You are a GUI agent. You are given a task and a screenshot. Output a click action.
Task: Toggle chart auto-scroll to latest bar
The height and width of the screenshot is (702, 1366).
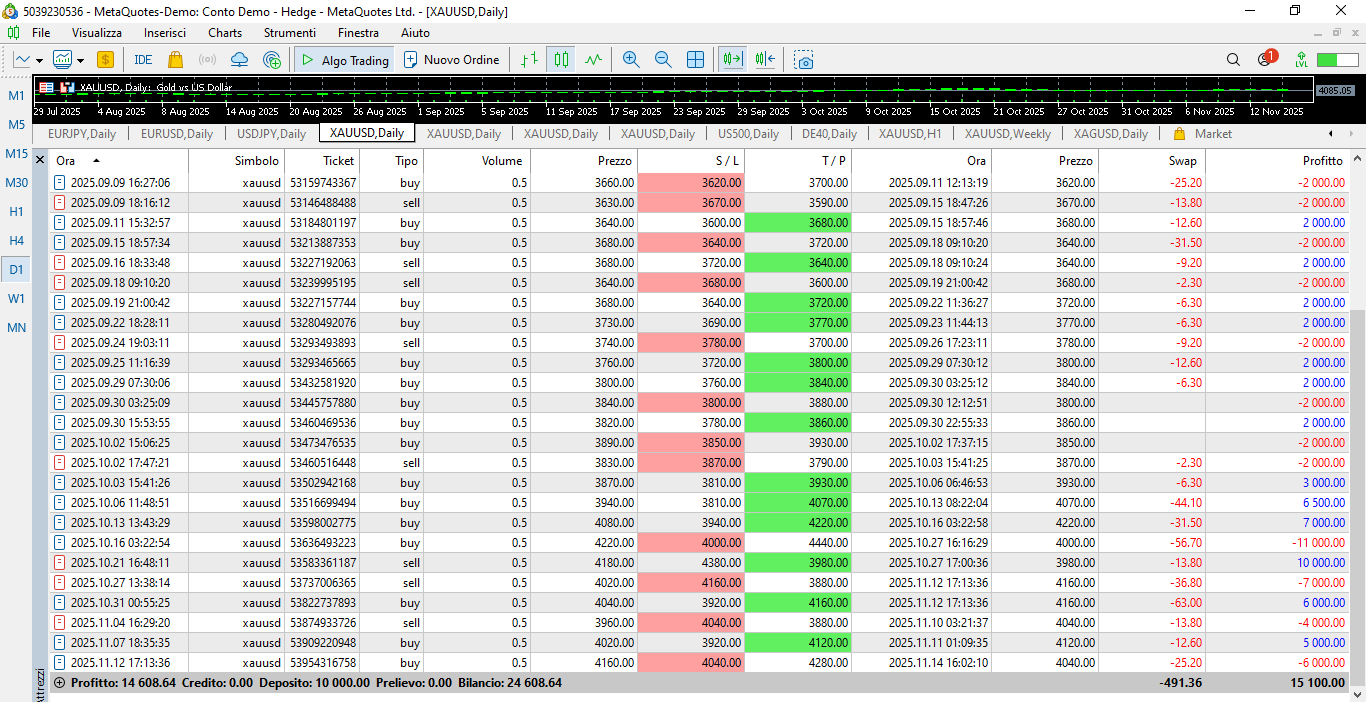coord(733,60)
